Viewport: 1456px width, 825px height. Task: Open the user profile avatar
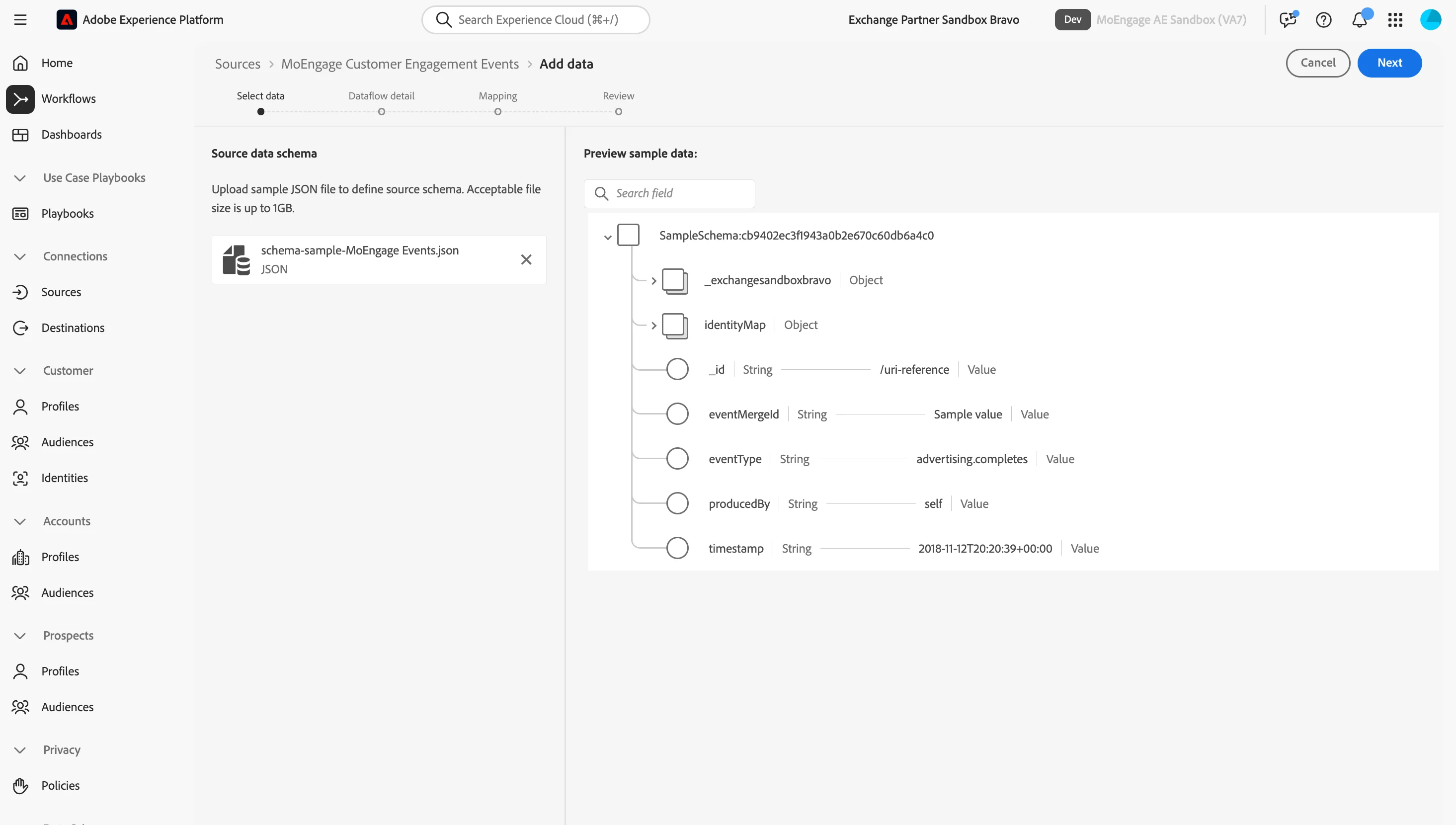(1431, 20)
